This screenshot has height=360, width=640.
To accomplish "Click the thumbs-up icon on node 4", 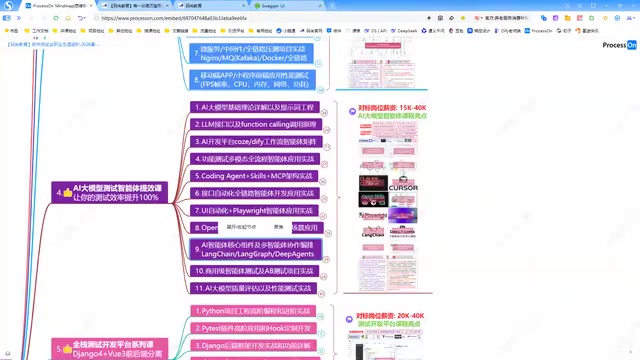I will coord(67,192).
